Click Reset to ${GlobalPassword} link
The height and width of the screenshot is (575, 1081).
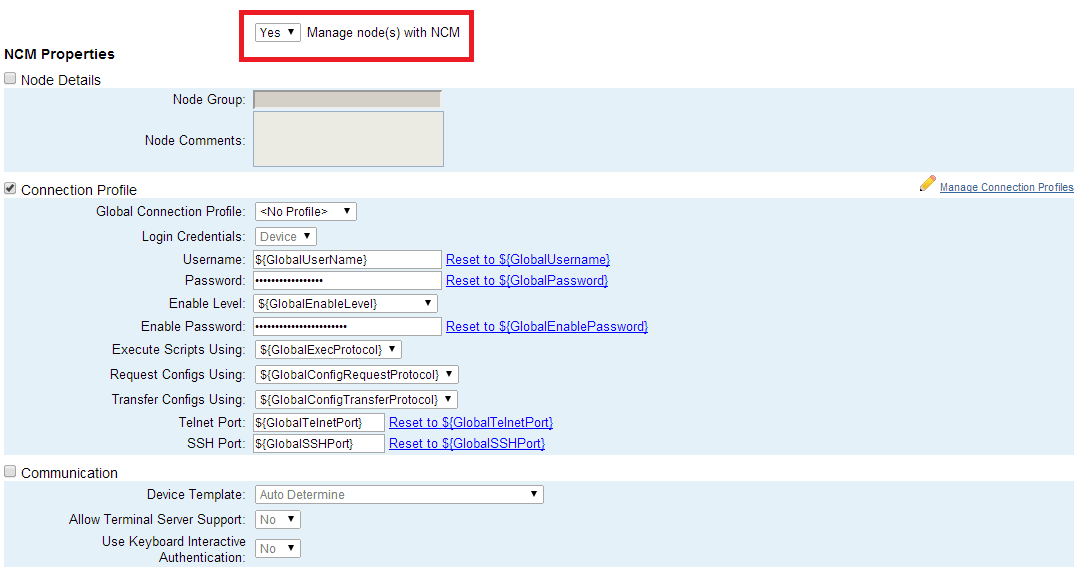[527, 281]
